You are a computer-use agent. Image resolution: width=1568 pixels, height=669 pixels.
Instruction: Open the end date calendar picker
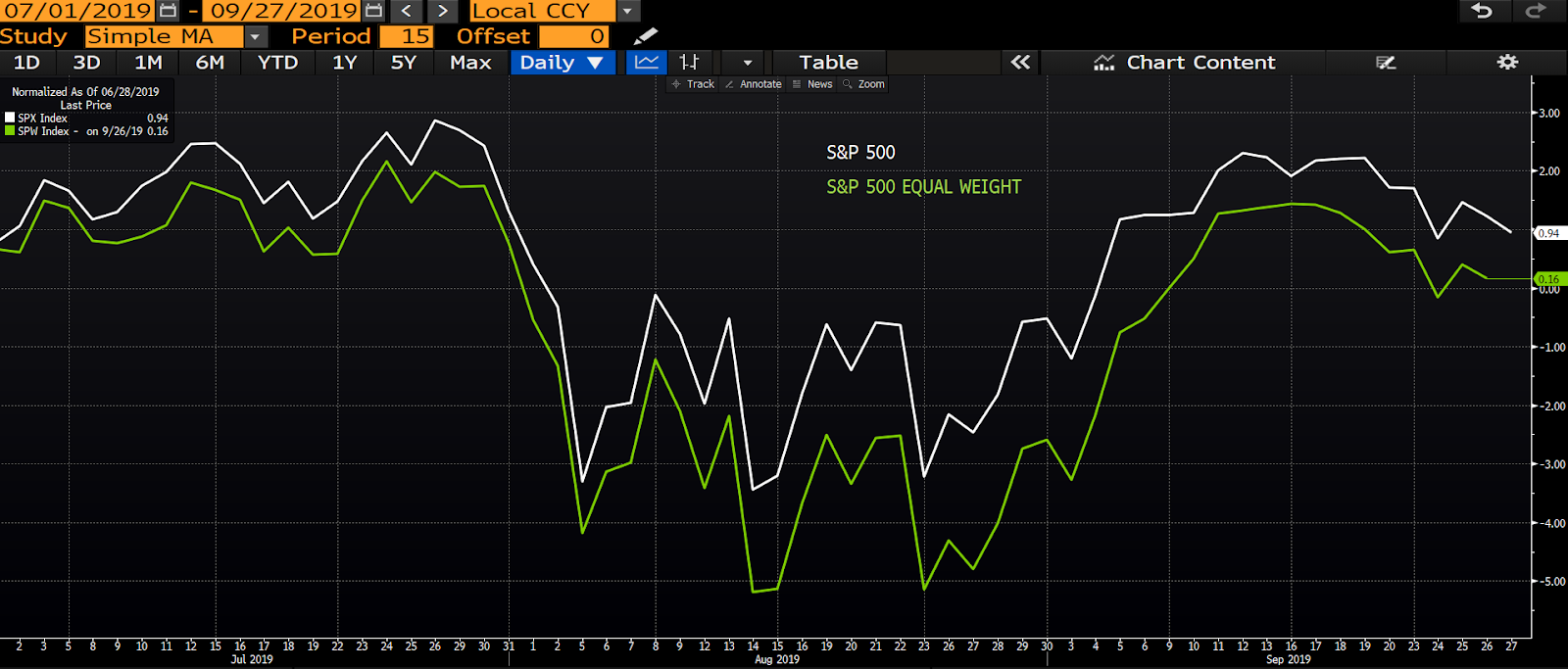(x=373, y=11)
